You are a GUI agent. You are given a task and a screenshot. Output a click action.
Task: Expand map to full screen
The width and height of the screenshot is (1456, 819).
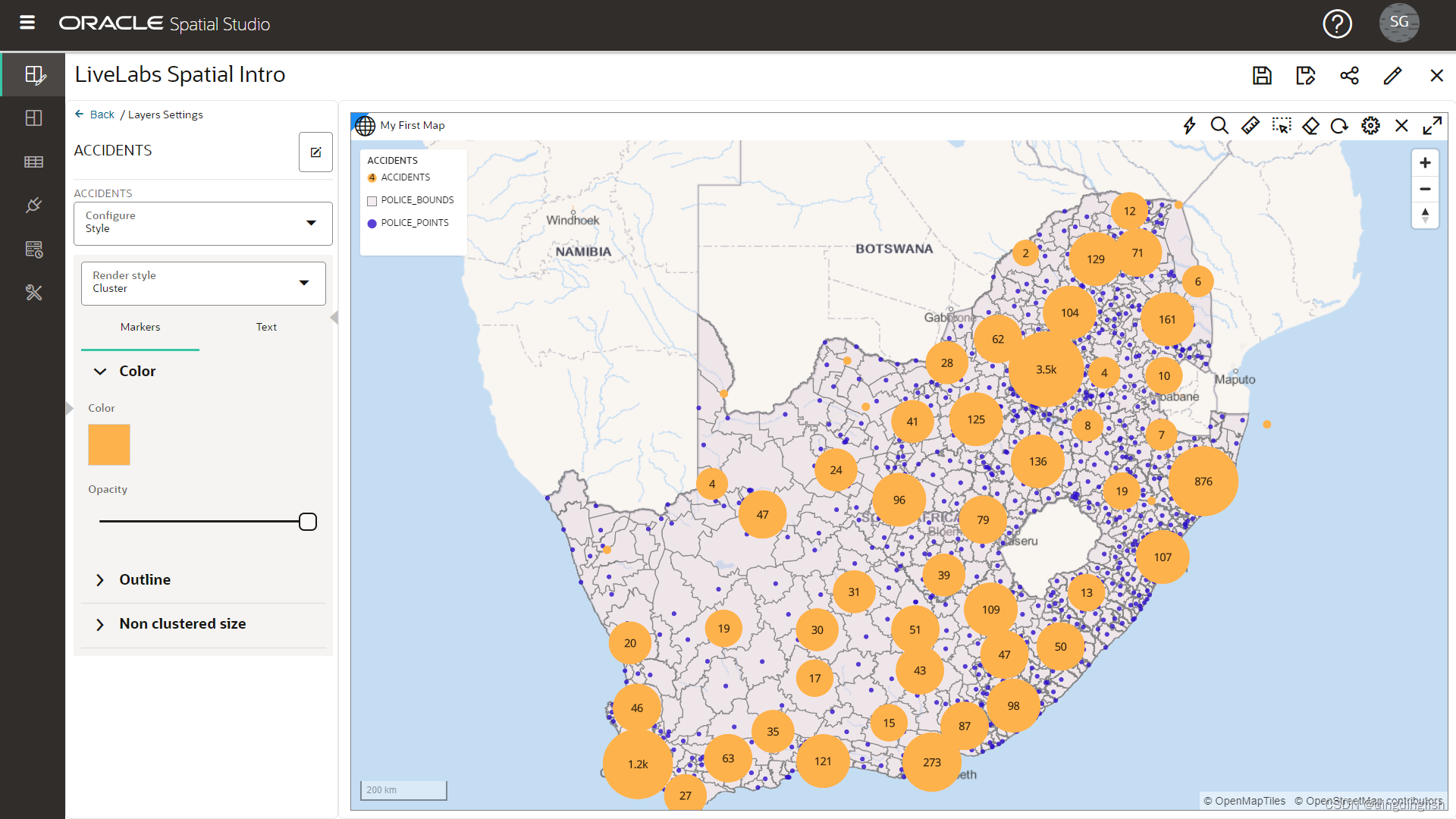pyautogui.click(x=1432, y=125)
